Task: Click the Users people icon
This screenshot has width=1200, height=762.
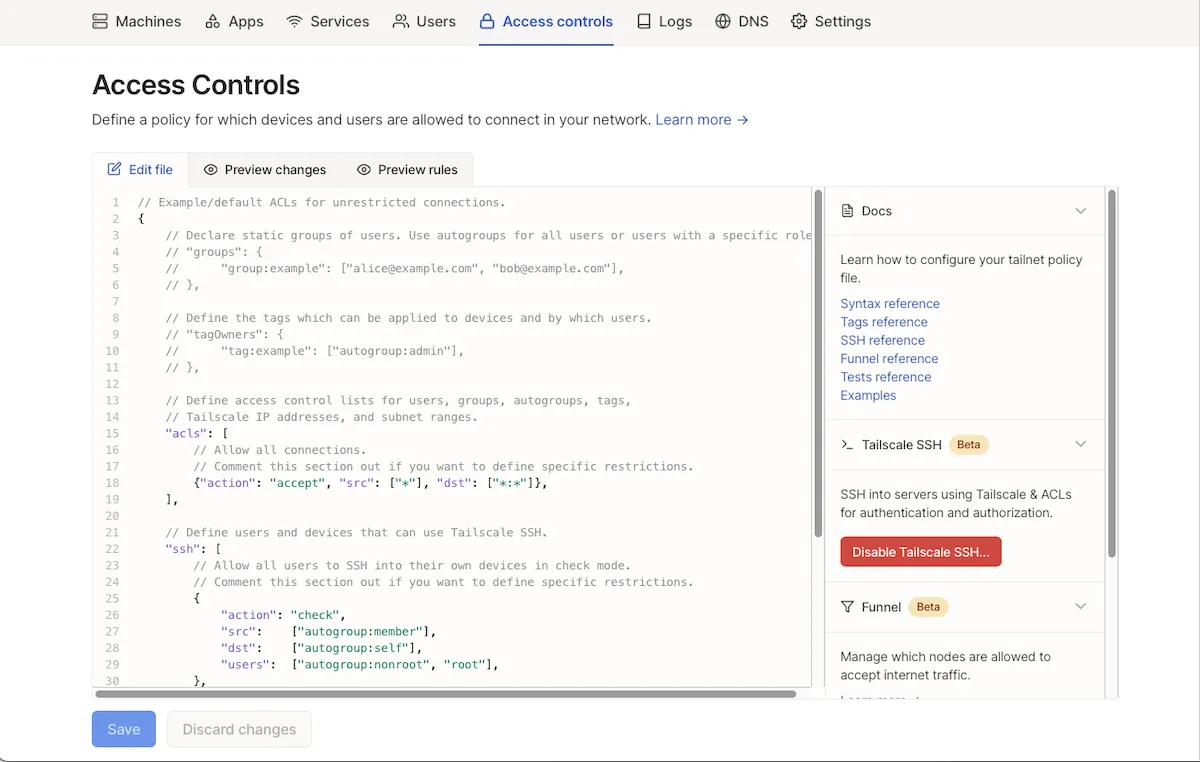Action: tap(401, 21)
